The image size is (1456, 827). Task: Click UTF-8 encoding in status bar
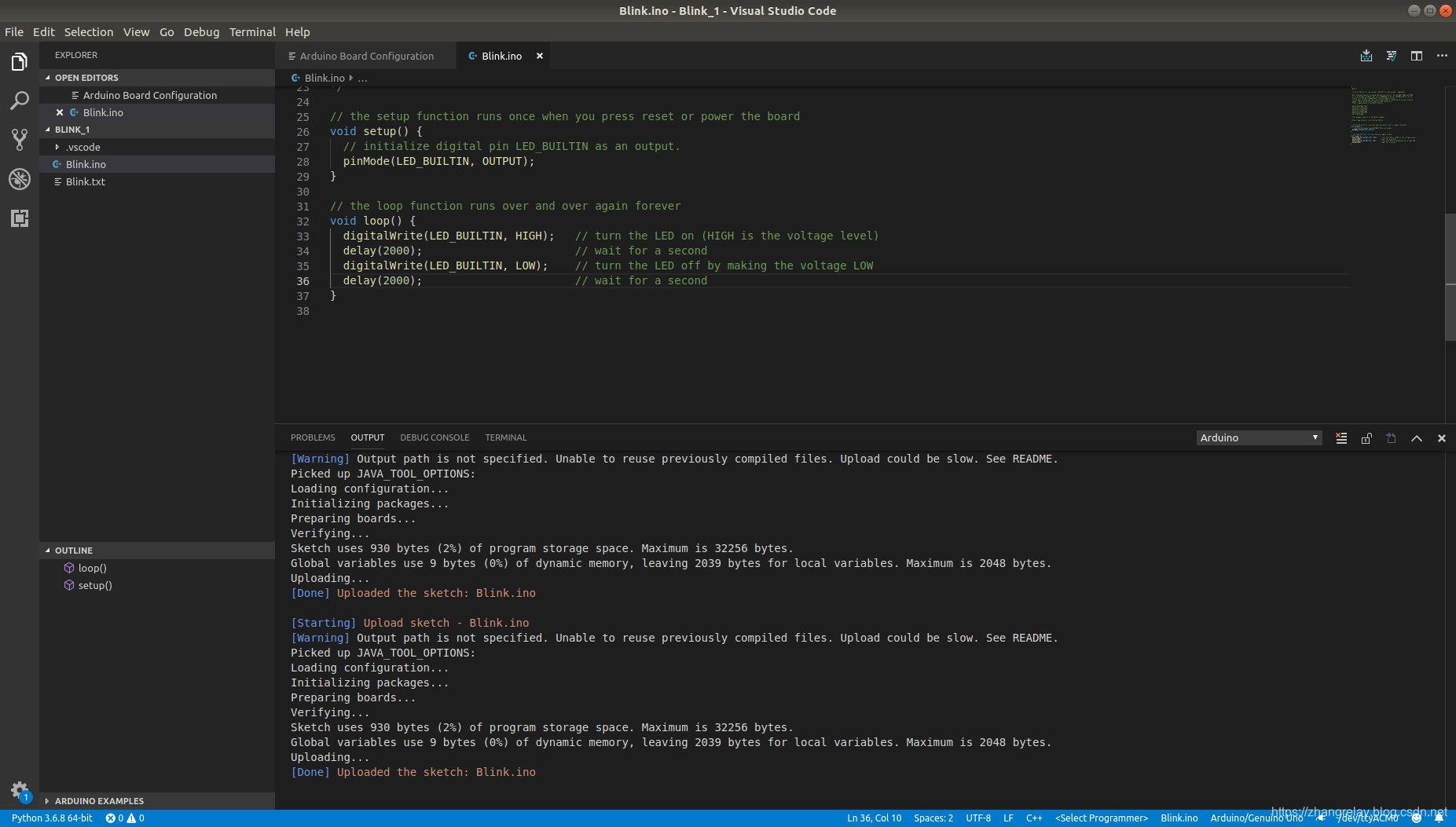978,818
